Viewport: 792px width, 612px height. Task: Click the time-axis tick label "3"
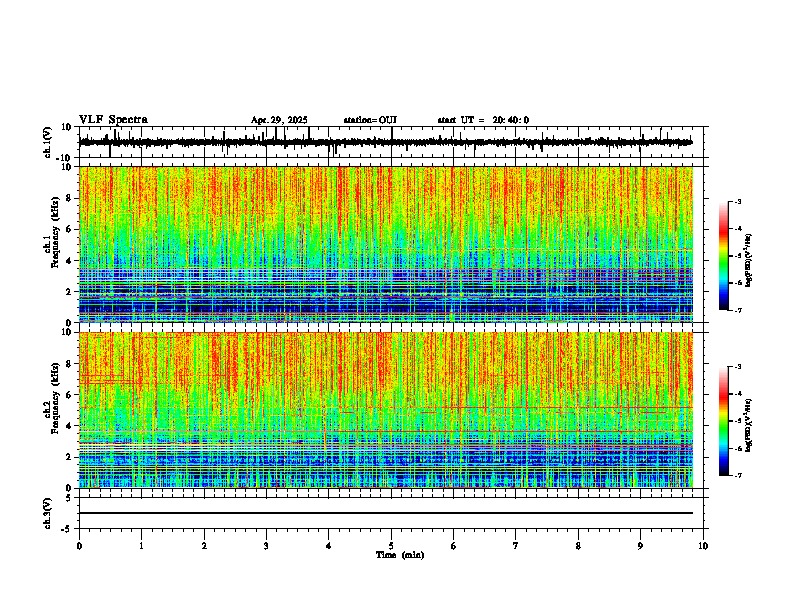(266, 546)
